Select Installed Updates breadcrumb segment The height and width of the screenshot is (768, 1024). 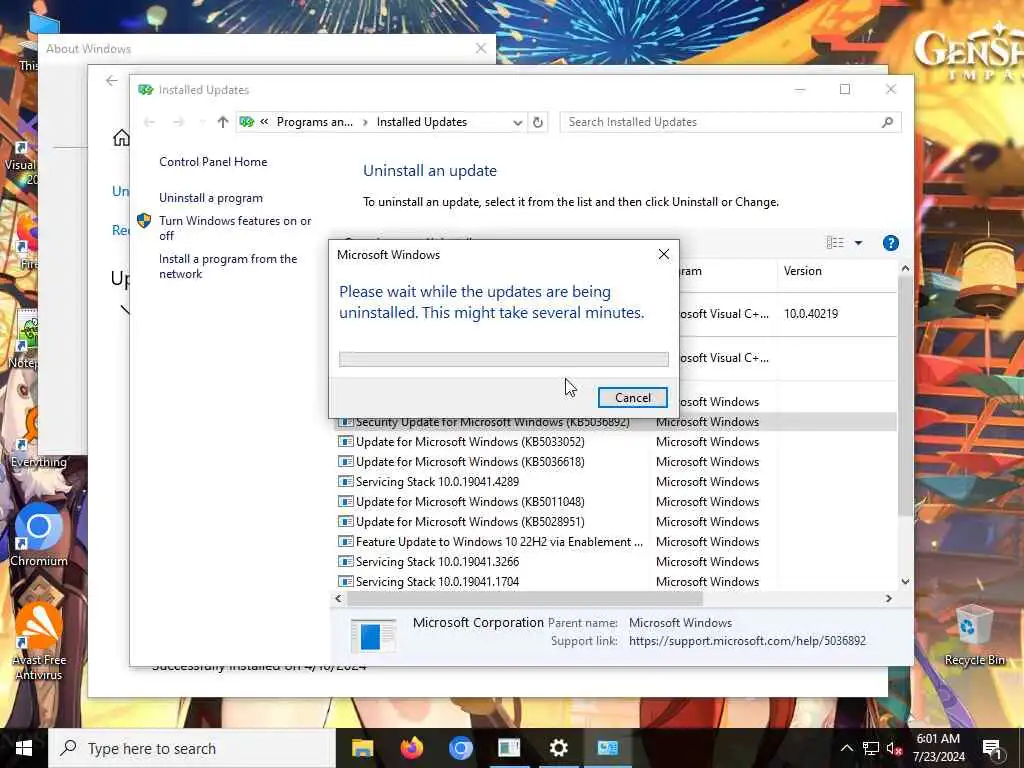click(422, 122)
